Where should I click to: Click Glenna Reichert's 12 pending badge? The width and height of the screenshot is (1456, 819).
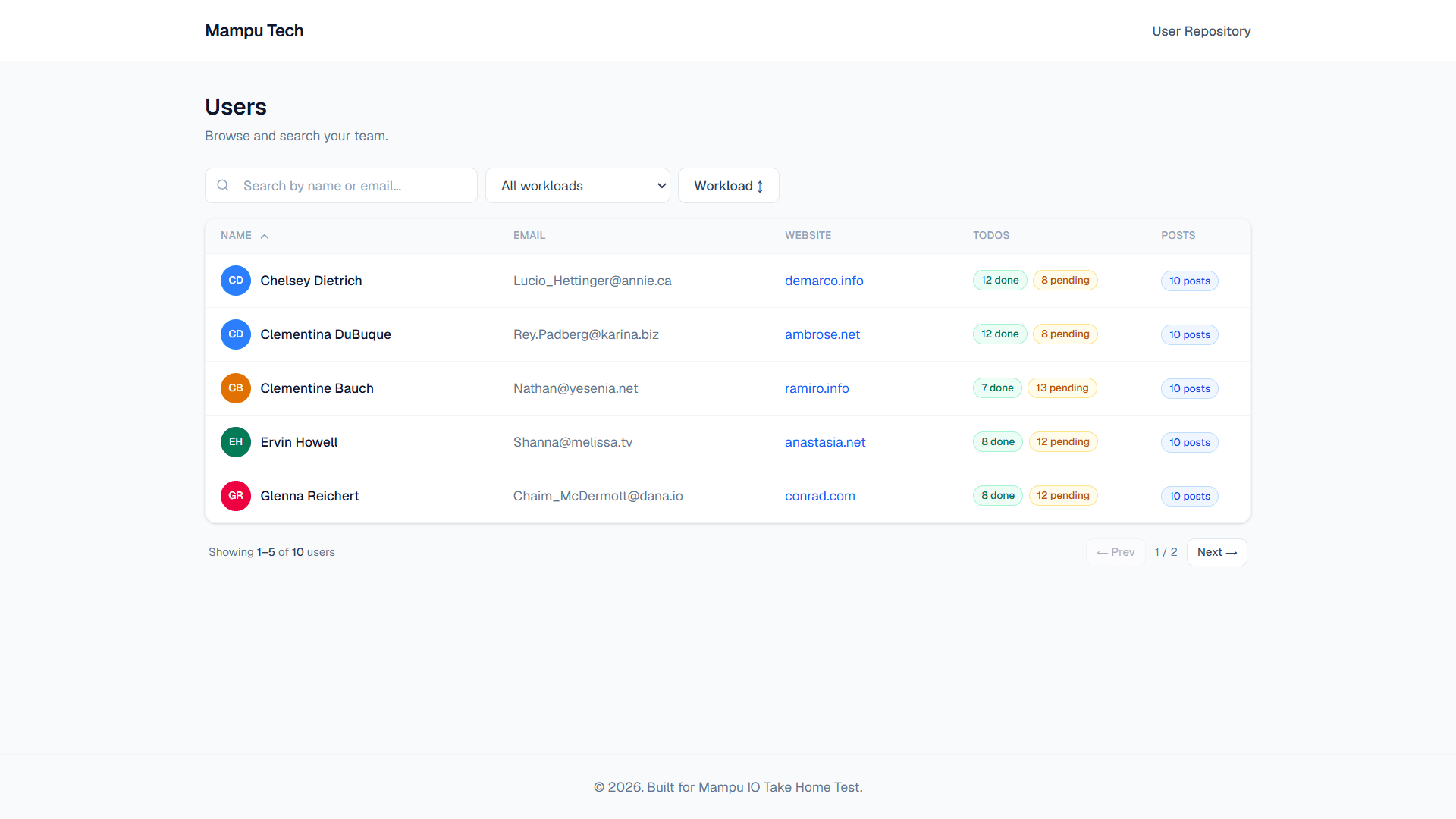click(x=1062, y=496)
